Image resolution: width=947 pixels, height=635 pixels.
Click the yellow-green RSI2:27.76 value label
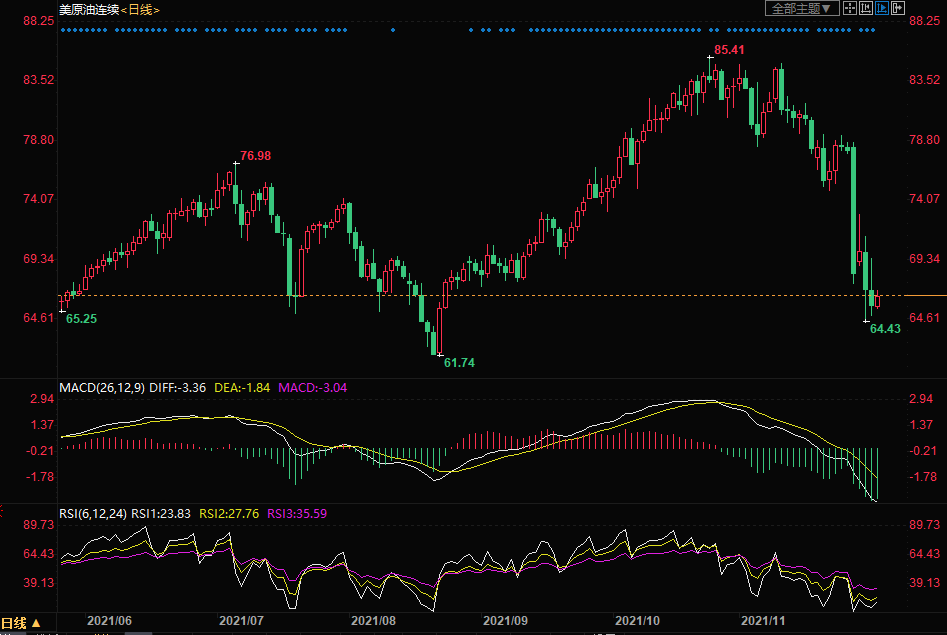pos(227,514)
